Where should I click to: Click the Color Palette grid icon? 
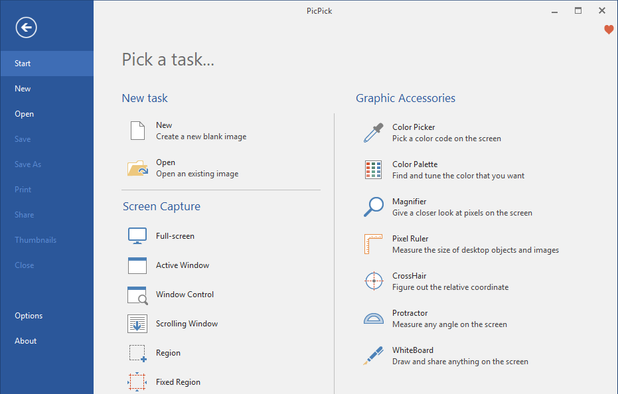click(x=373, y=170)
